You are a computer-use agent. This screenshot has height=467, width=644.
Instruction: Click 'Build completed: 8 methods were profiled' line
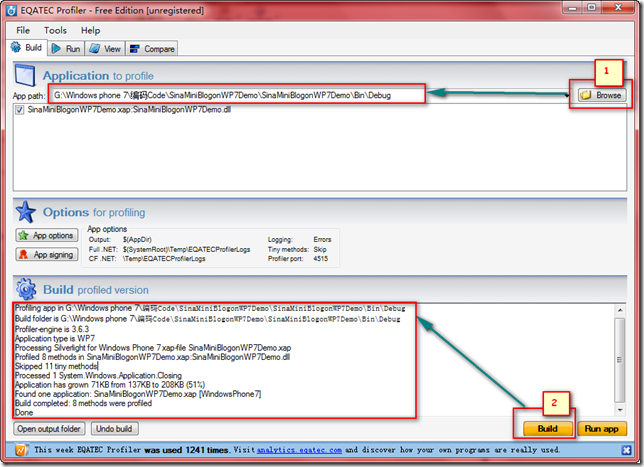[x=83, y=403]
